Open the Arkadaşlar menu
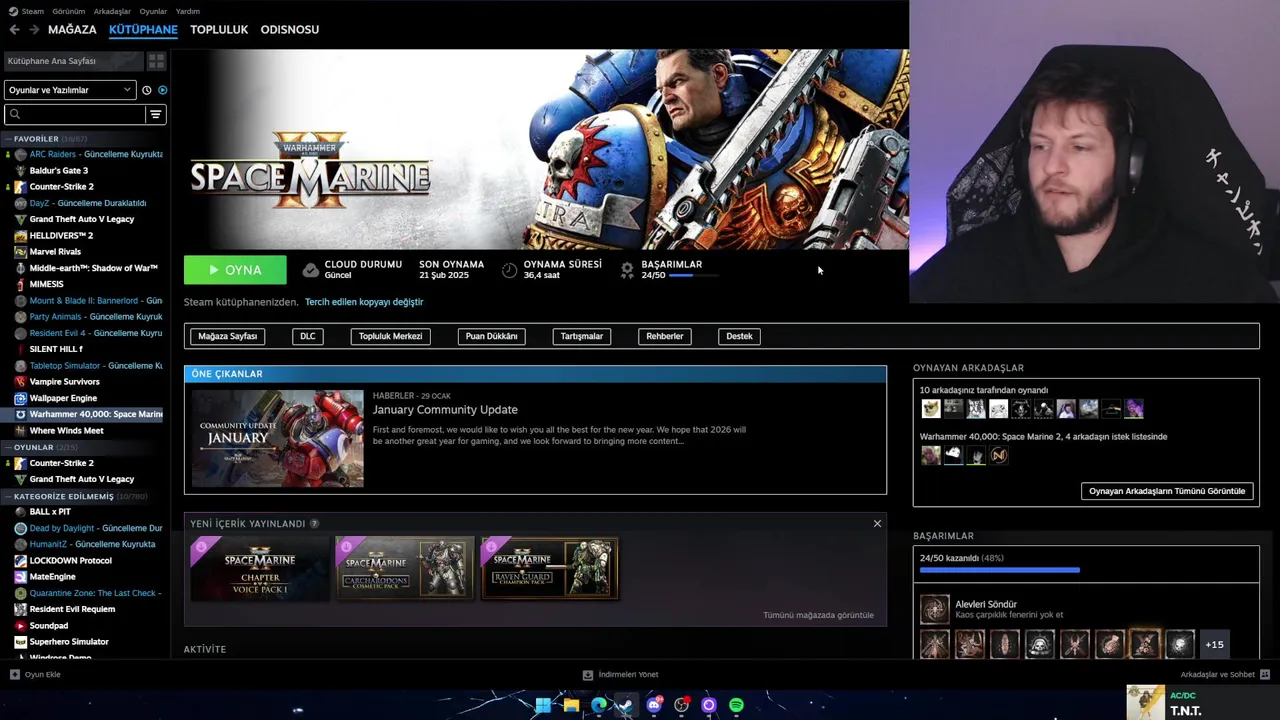The width and height of the screenshot is (1280, 720). [x=112, y=11]
